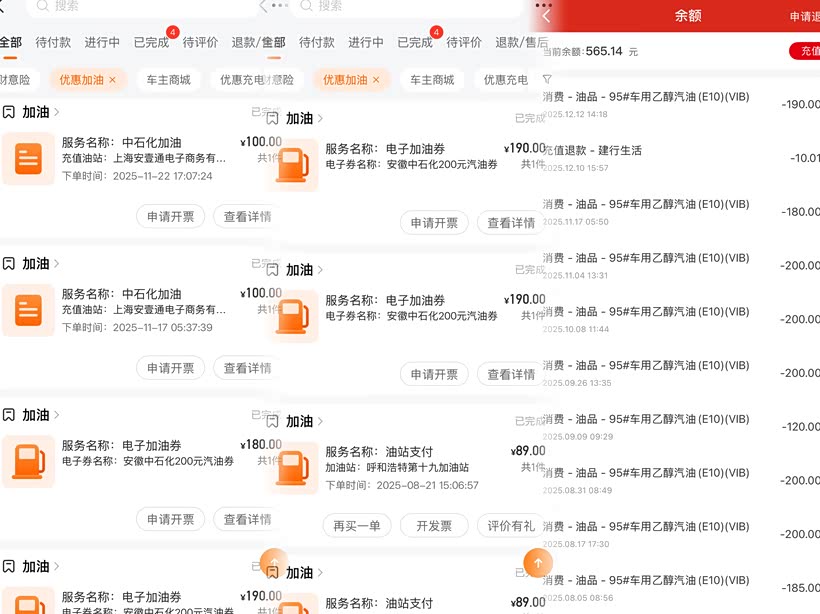Switch to 待付款 tab above 中石化加油 orders
The height and width of the screenshot is (614, 820).
53,42
